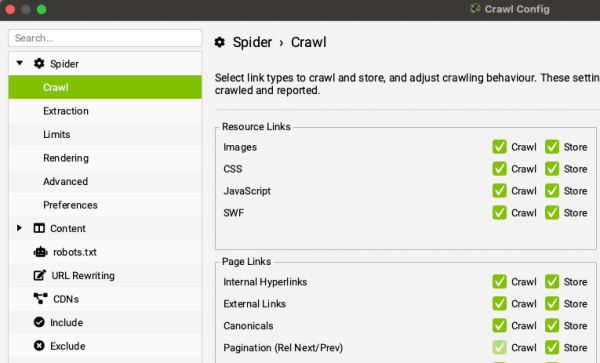Image resolution: width=600 pixels, height=363 pixels.
Task: Toggle Crawl checkbox for SWF
Action: (499, 213)
